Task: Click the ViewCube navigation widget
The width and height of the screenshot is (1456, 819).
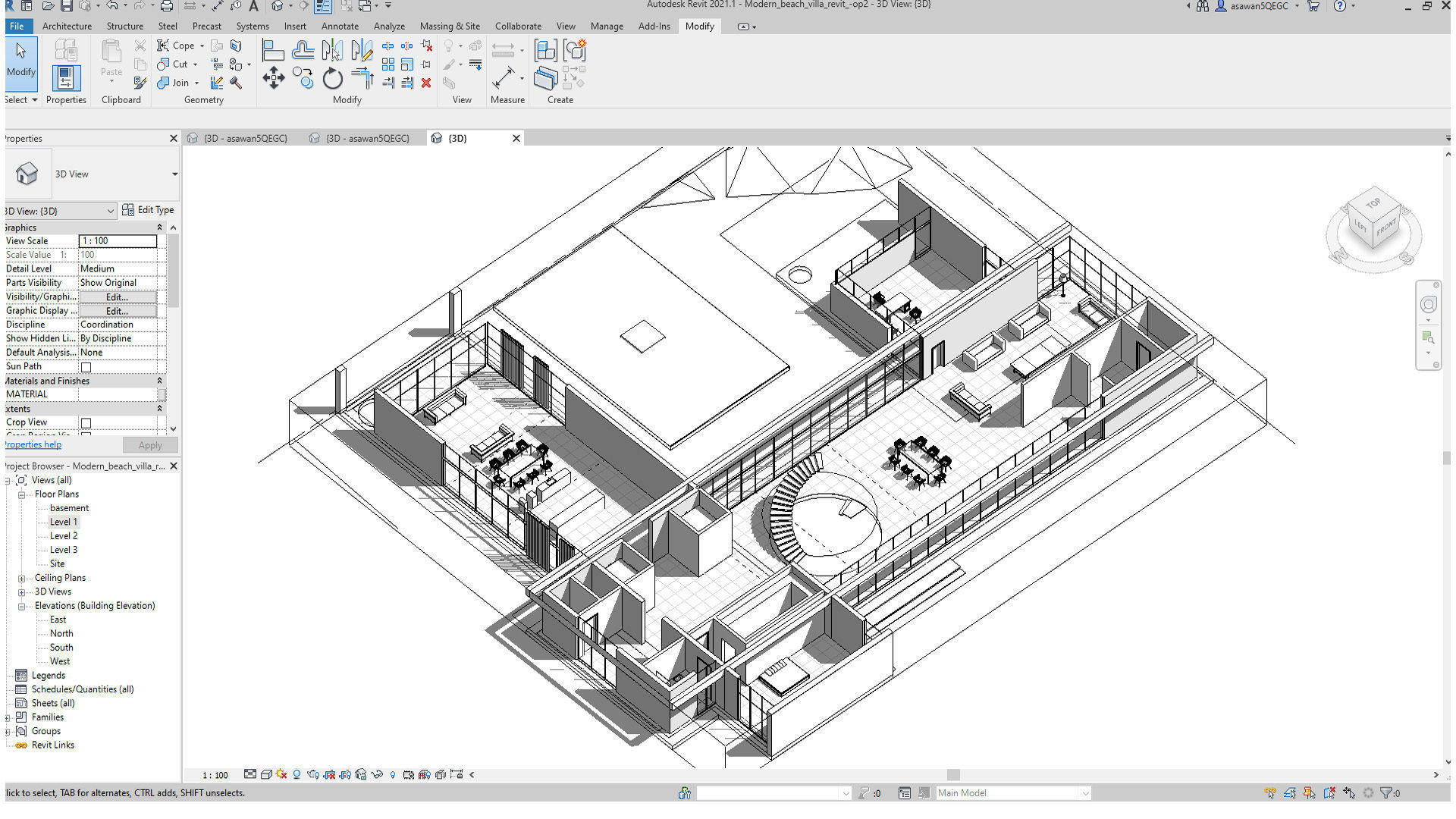Action: (x=1373, y=224)
